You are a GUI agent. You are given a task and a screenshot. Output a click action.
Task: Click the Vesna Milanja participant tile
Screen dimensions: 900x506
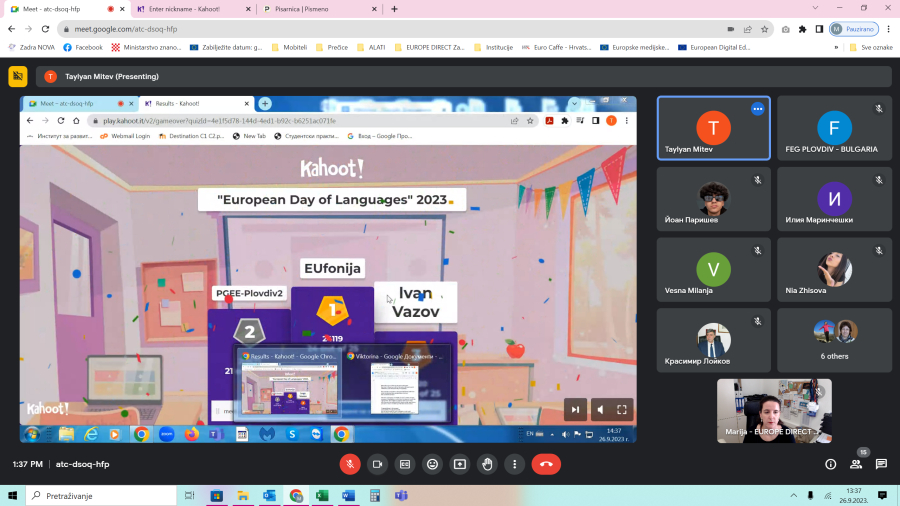pyautogui.click(x=713, y=270)
